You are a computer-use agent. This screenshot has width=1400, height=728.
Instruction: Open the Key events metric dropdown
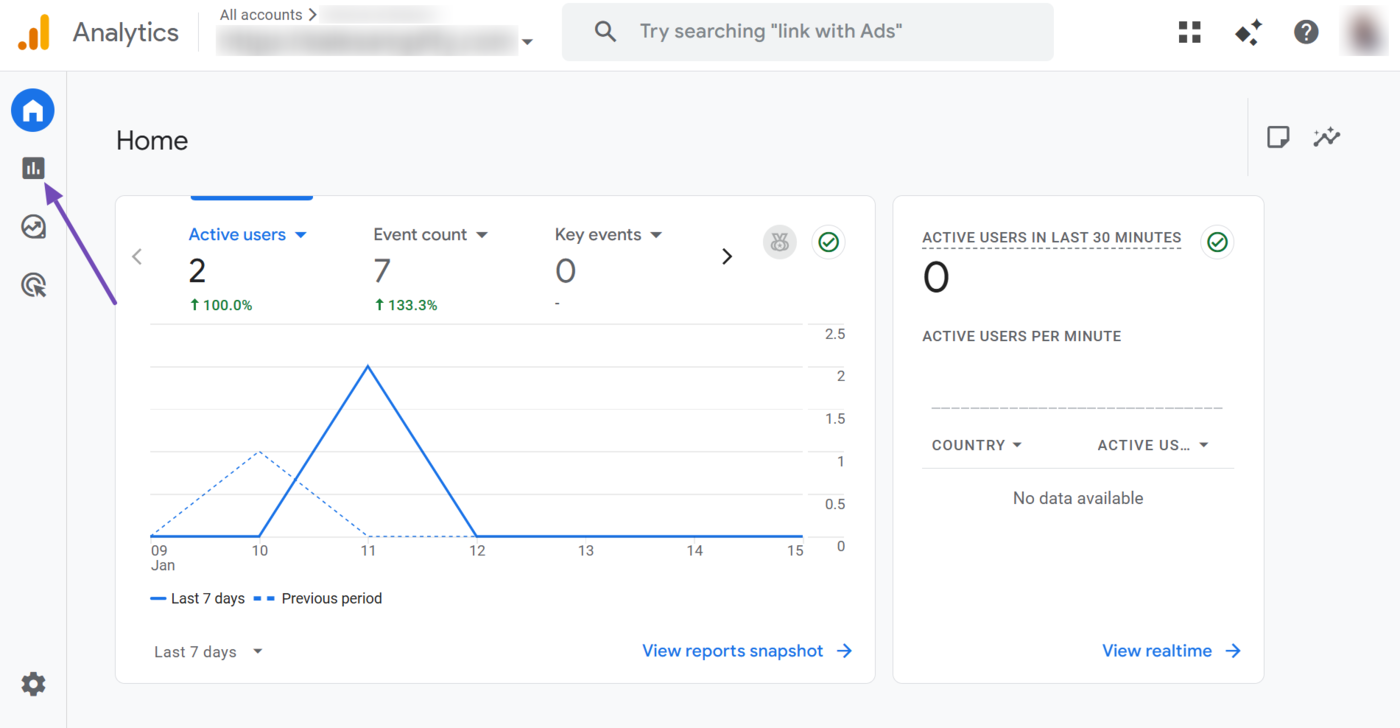click(608, 234)
